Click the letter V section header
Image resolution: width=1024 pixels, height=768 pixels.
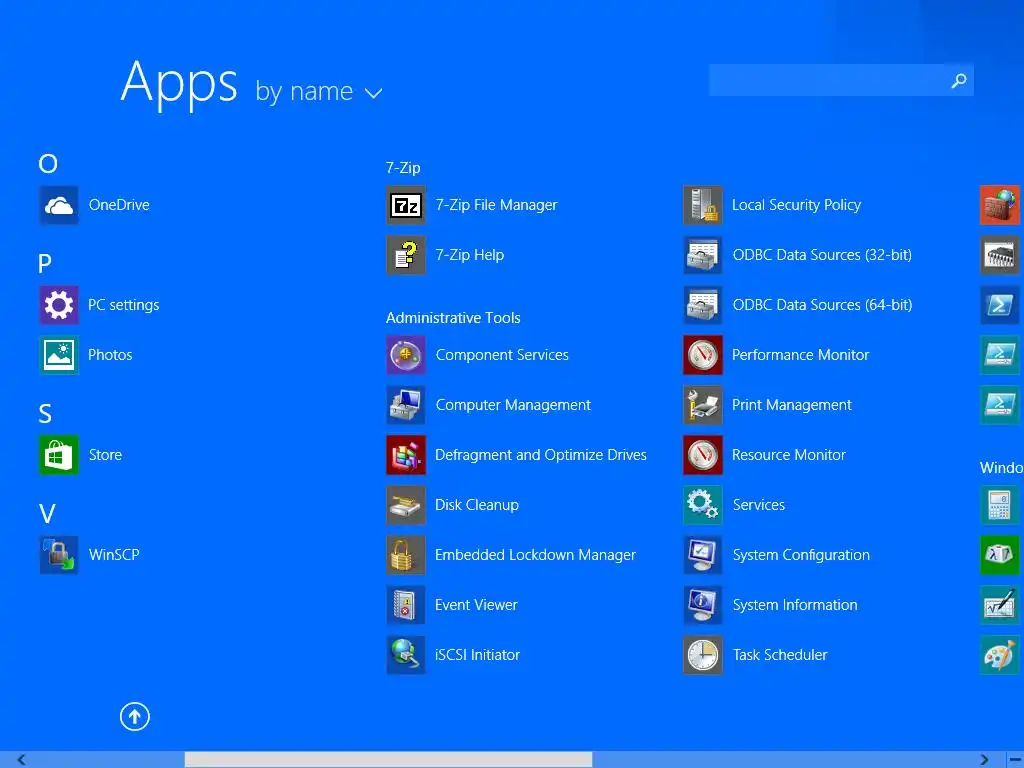click(x=47, y=514)
